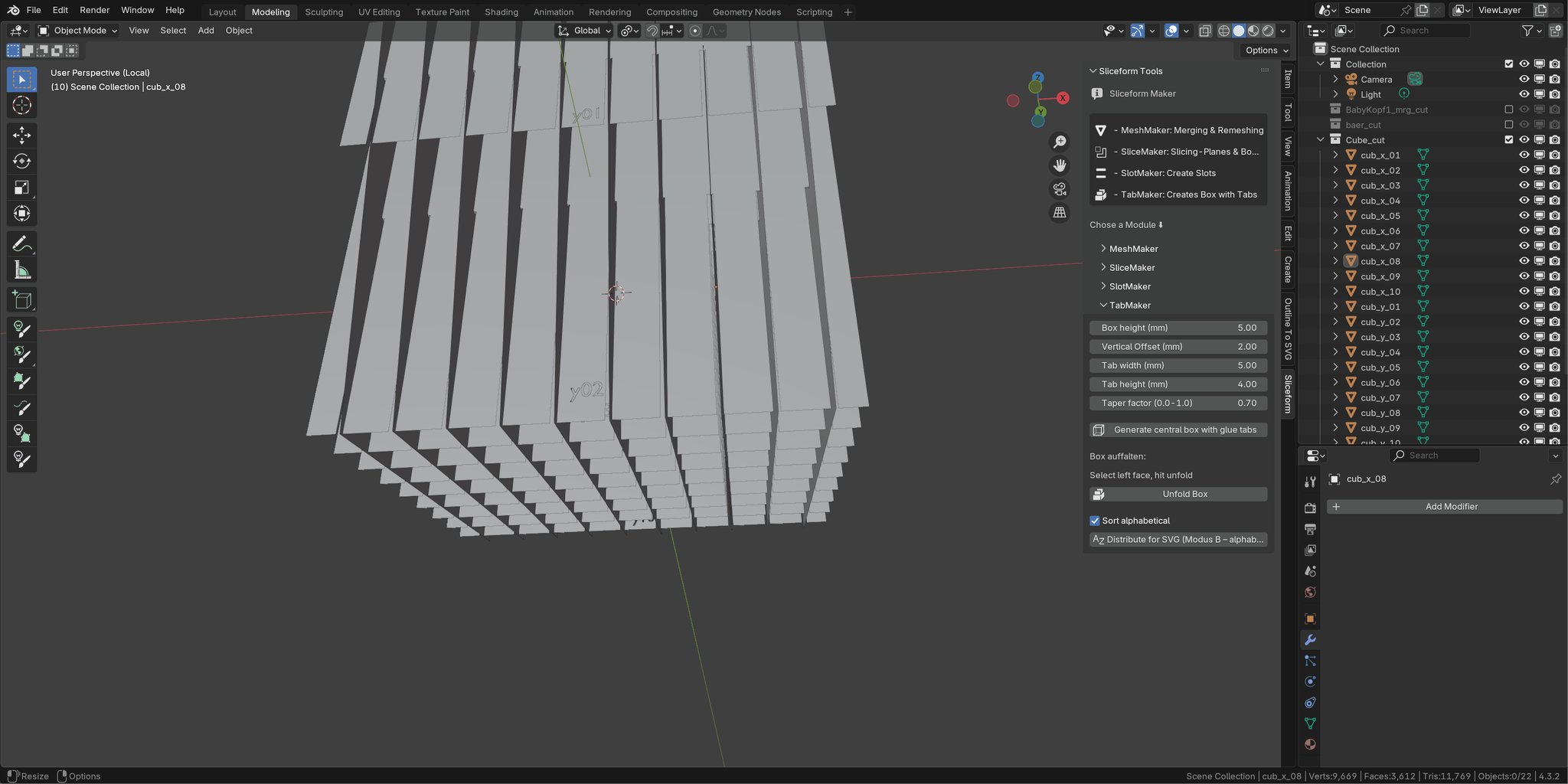Screen dimensions: 1568x784
Task: Open Object Data Properties (green triangle icon)
Action: pos(1311,724)
